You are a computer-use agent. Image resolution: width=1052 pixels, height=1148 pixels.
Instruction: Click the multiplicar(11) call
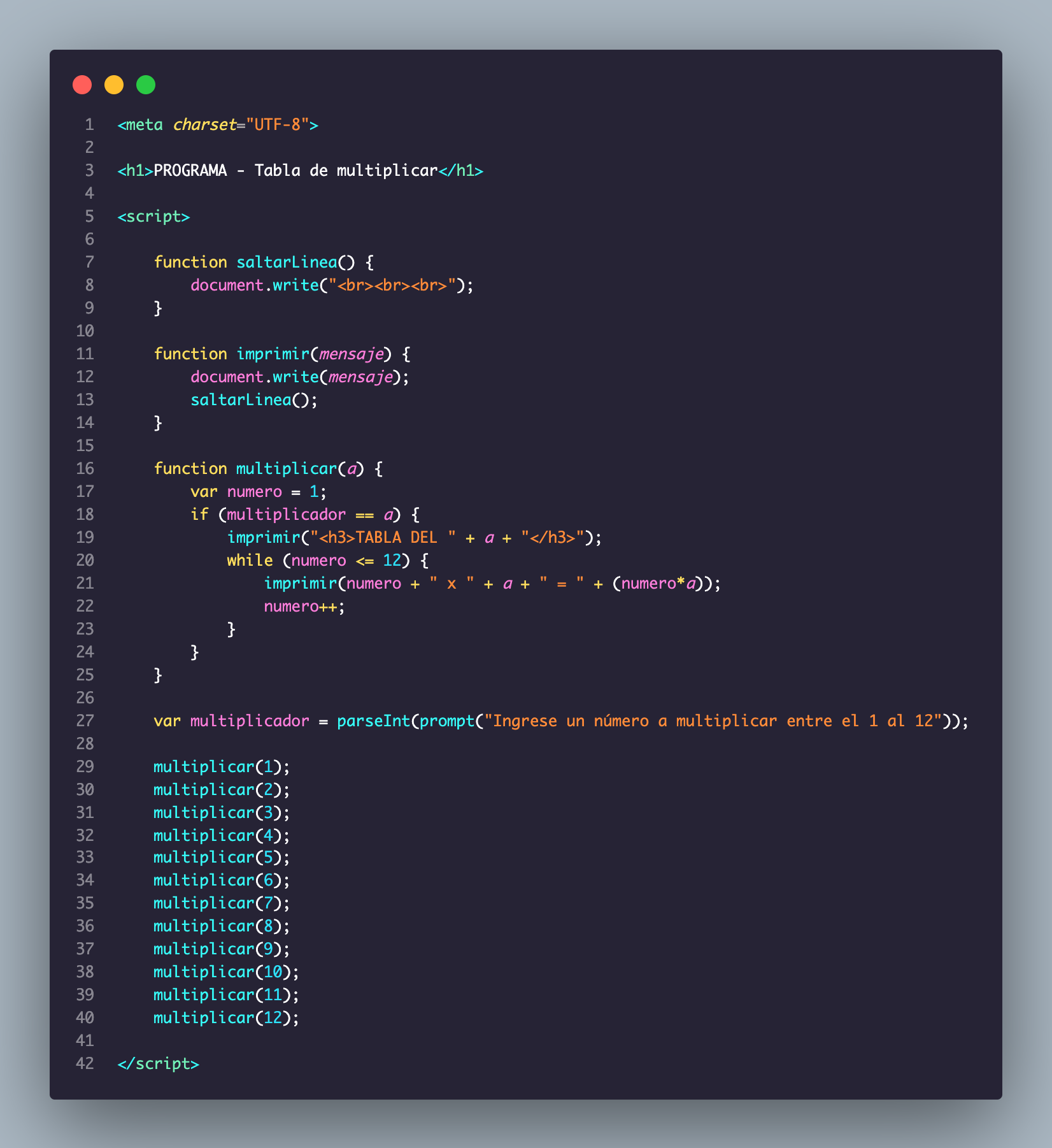(x=226, y=995)
